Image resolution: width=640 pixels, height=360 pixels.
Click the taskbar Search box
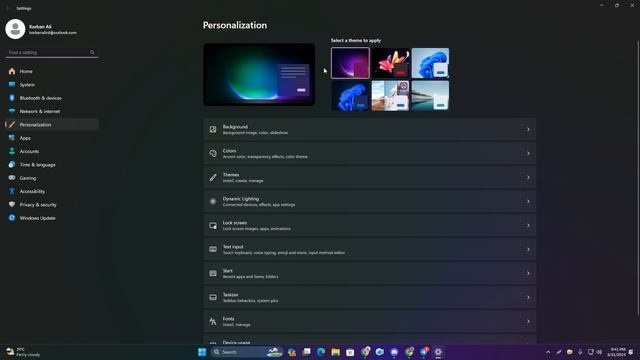(x=247, y=352)
